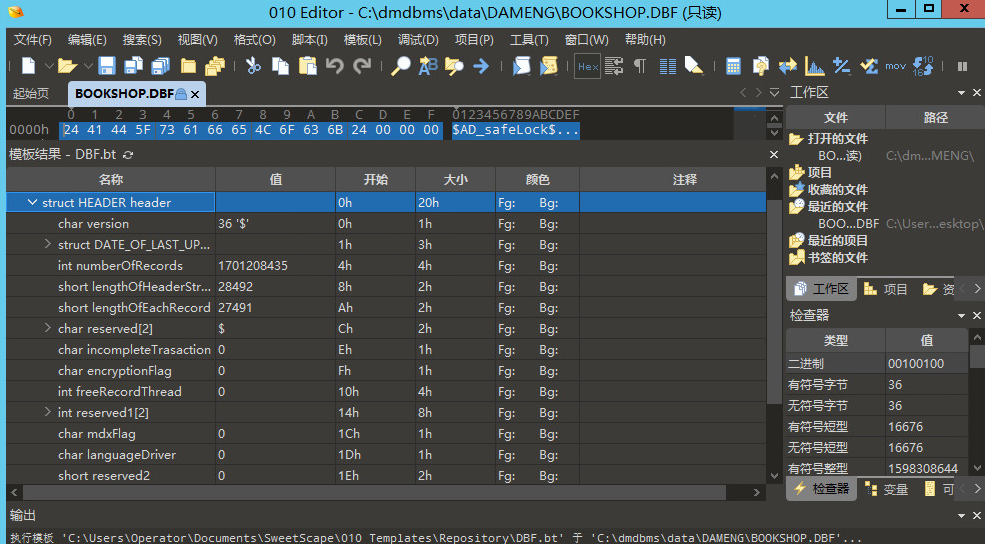This screenshot has width=985, height=544.
Task: Open the recent files dropdown beside Open
Action: click(x=87, y=65)
